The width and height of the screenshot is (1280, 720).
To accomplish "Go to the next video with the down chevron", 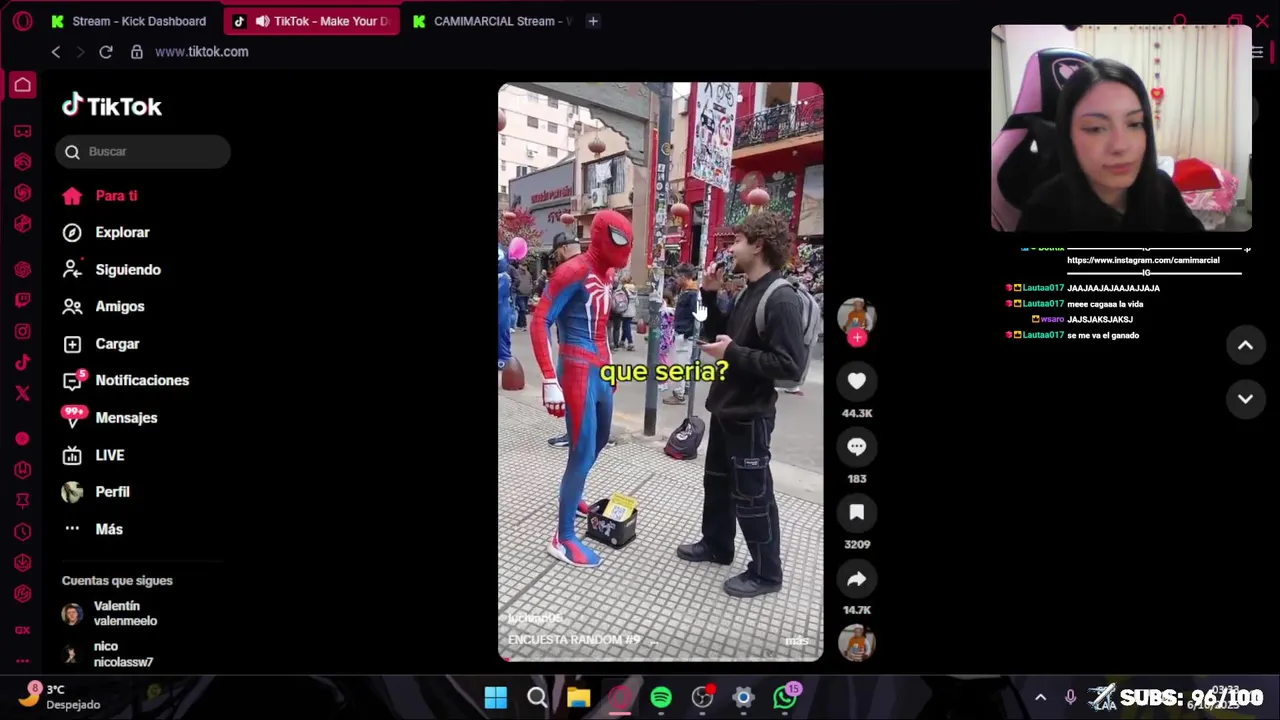I will pos(1245,398).
